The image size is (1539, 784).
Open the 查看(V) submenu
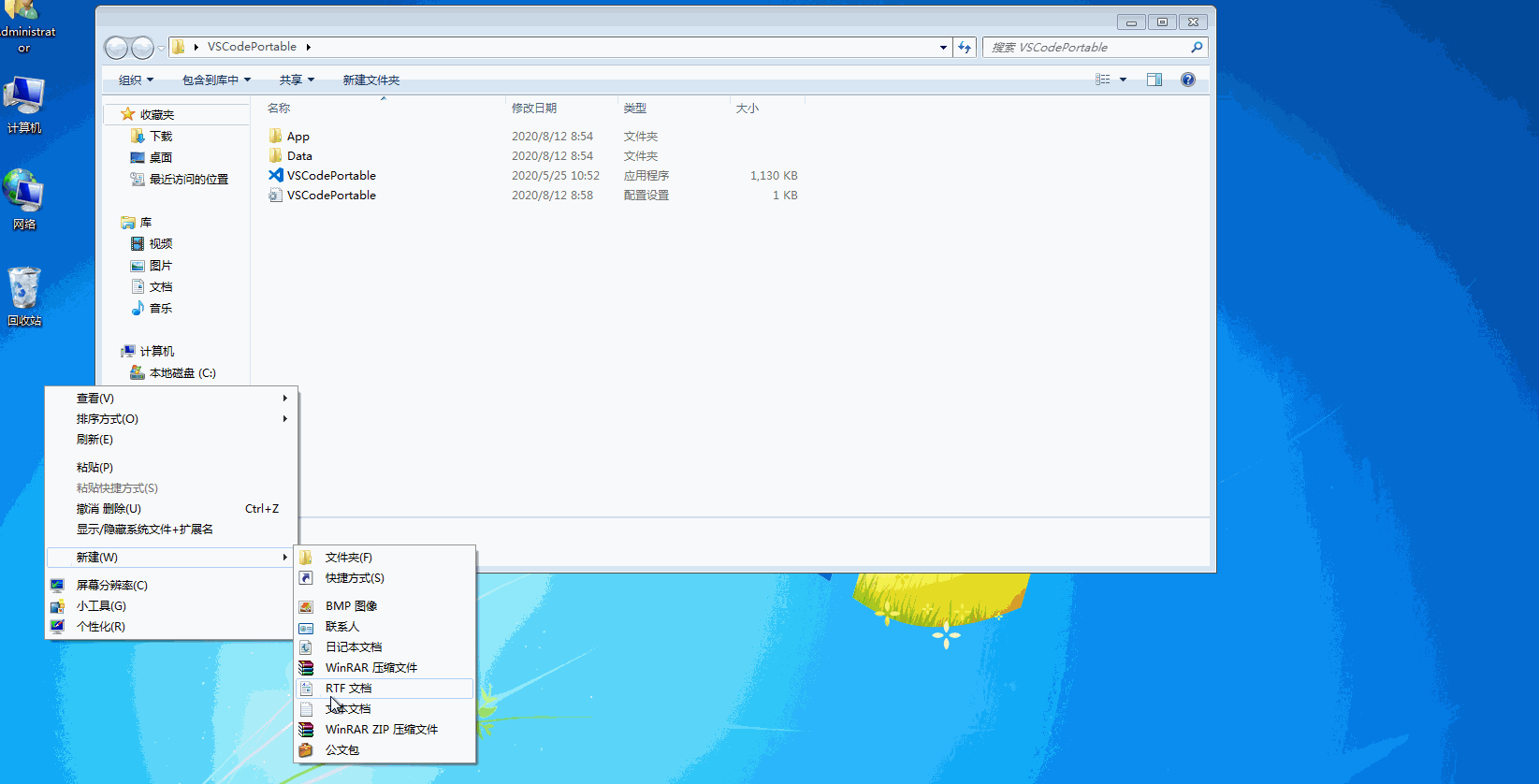pos(171,399)
